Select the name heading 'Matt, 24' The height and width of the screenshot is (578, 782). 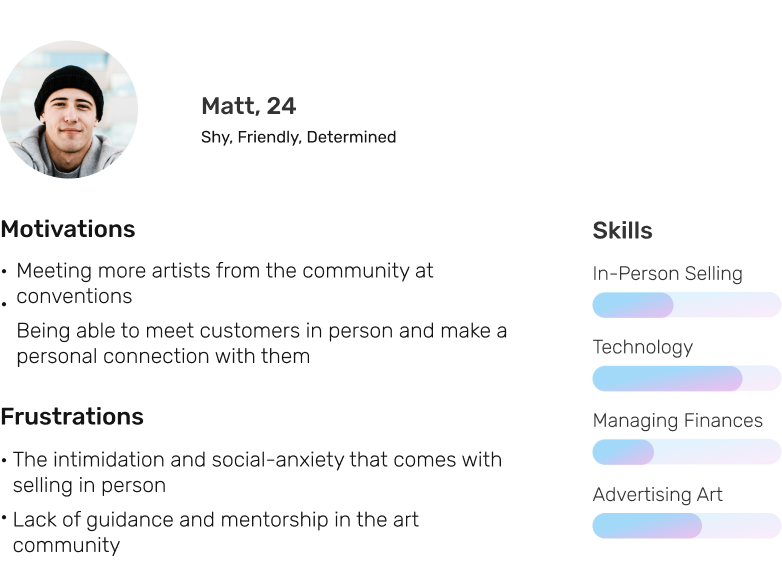[248, 106]
